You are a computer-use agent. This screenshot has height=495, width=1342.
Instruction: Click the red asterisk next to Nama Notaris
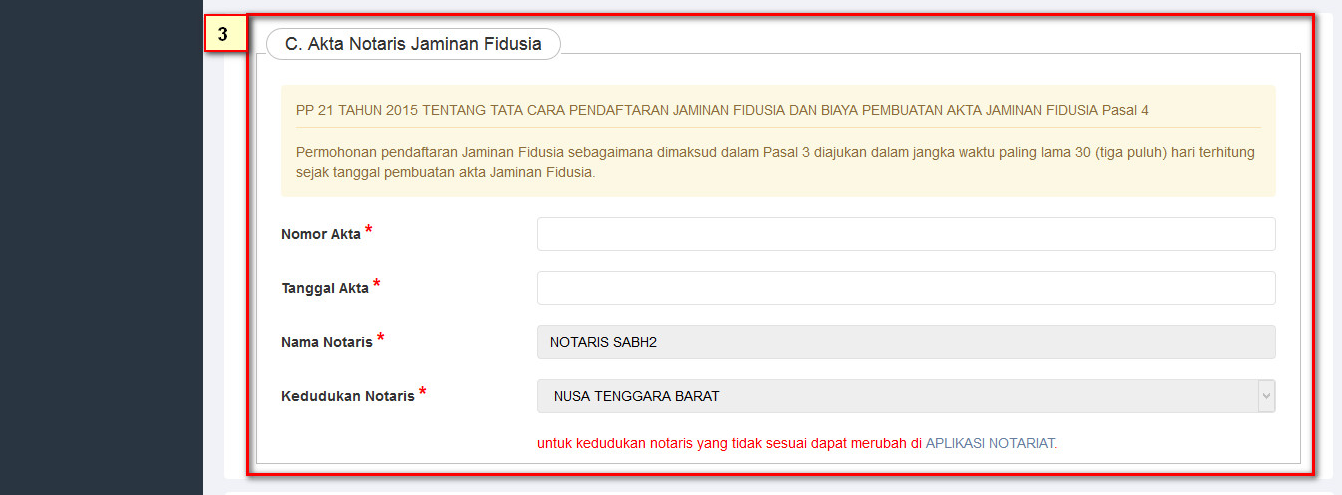click(x=381, y=339)
